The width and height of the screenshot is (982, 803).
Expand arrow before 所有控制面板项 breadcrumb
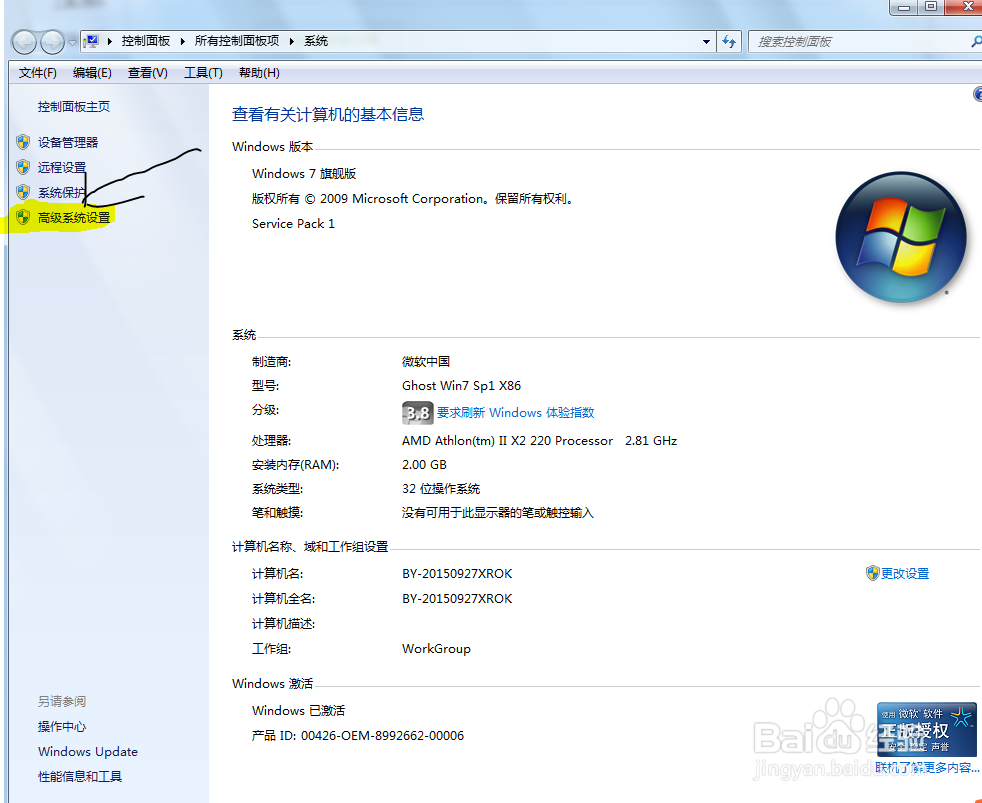tap(183, 41)
